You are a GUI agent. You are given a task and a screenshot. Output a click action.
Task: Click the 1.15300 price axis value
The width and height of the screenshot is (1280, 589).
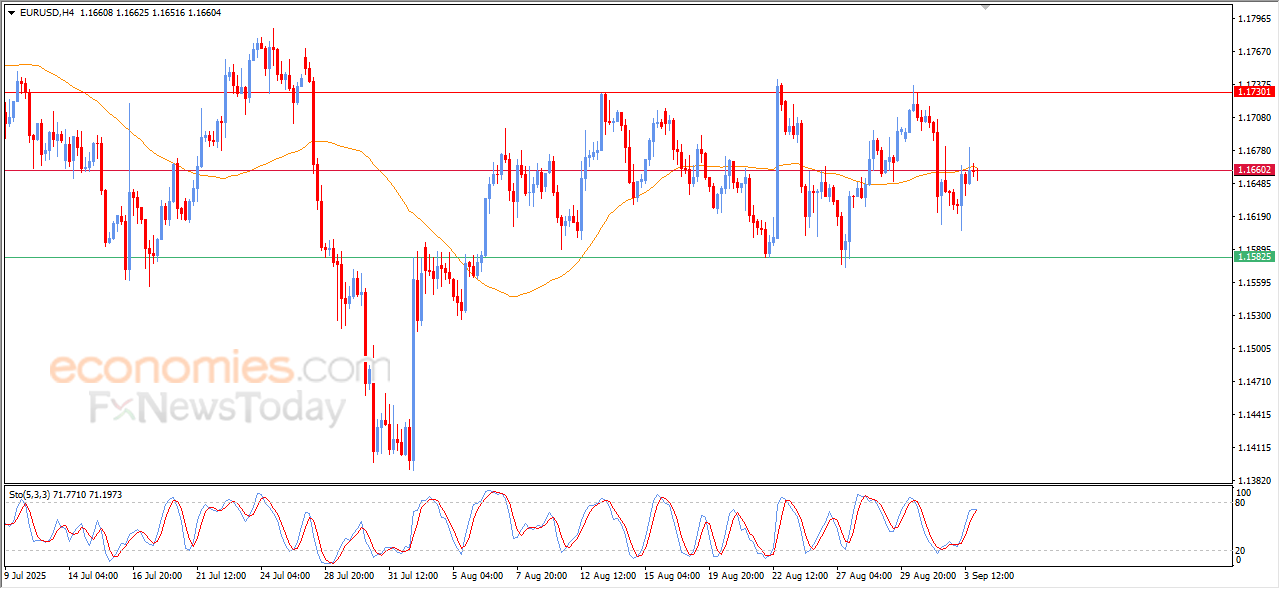click(1254, 316)
